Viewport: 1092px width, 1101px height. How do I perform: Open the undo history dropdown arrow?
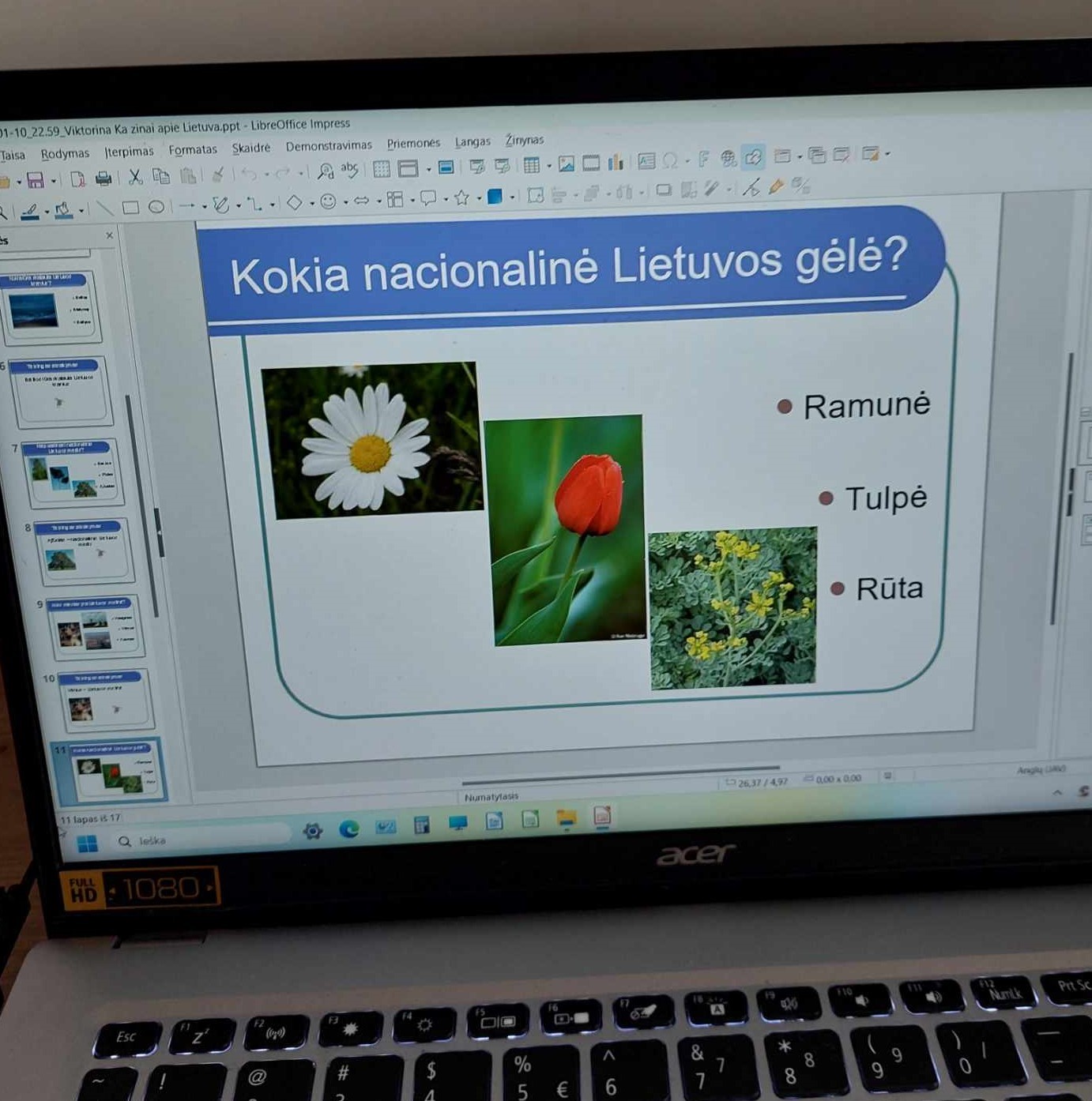[x=266, y=174]
